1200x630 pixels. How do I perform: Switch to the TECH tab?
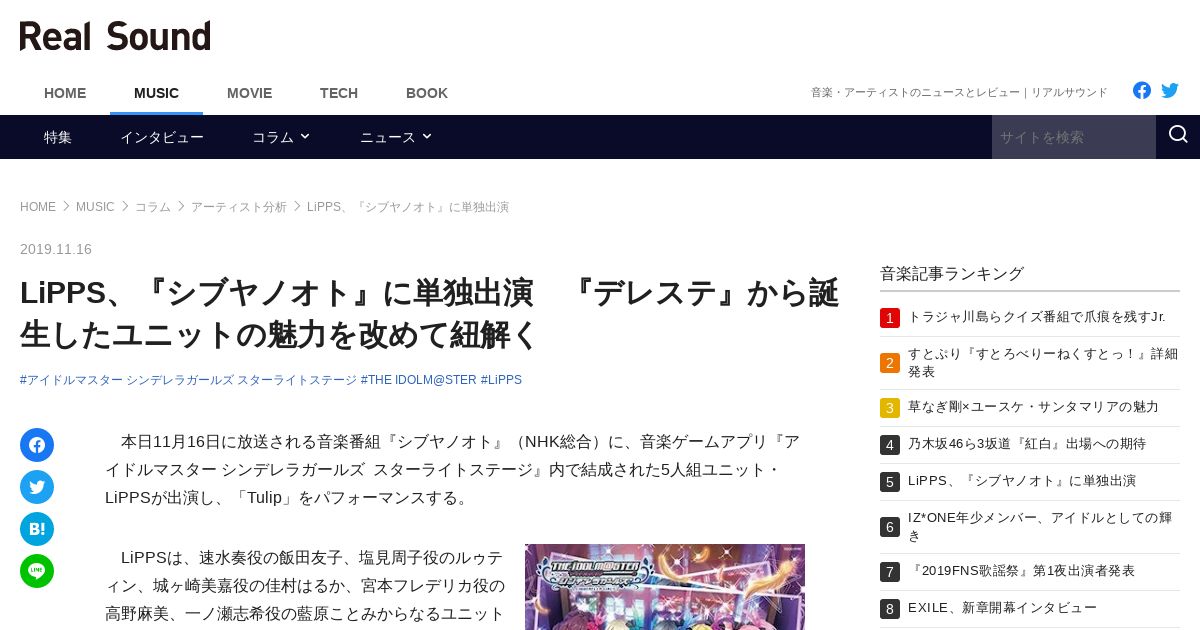[x=339, y=93]
